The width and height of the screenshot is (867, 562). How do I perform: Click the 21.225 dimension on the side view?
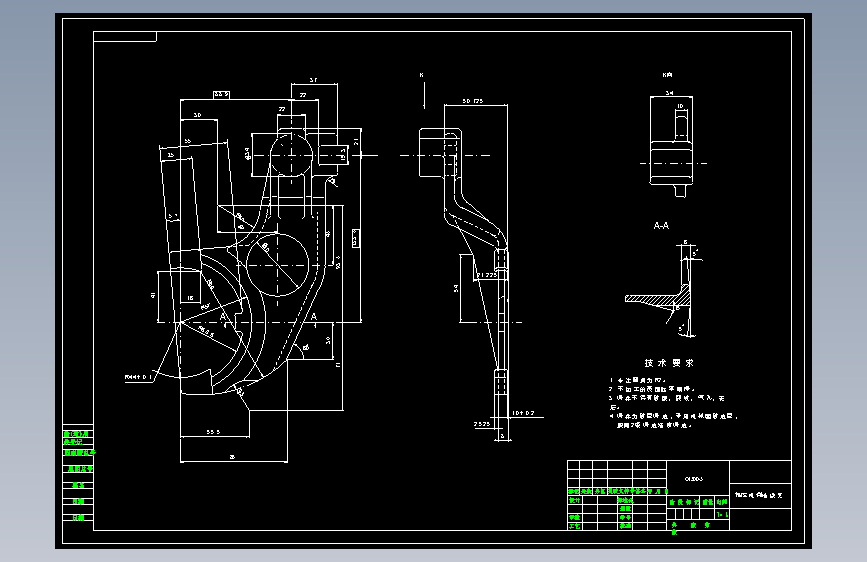pos(487,275)
